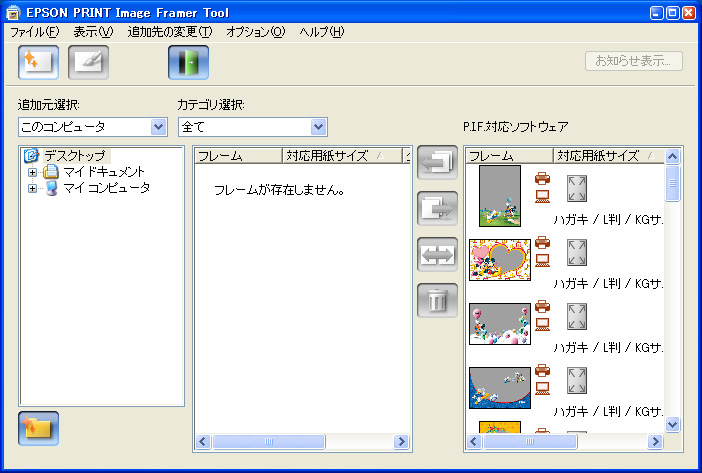This screenshot has width=702, height=473.
Task: Expand the マイ コンピュータ tree node
Action: [x=32, y=188]
